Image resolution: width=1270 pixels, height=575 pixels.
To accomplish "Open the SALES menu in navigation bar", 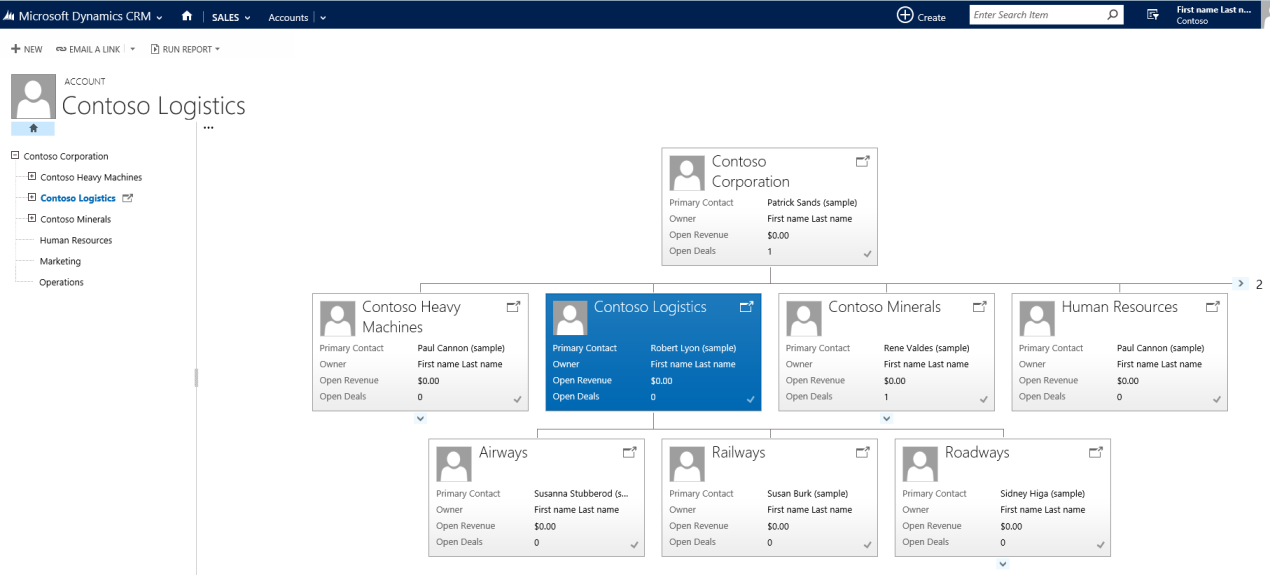I will coord(231,17).
